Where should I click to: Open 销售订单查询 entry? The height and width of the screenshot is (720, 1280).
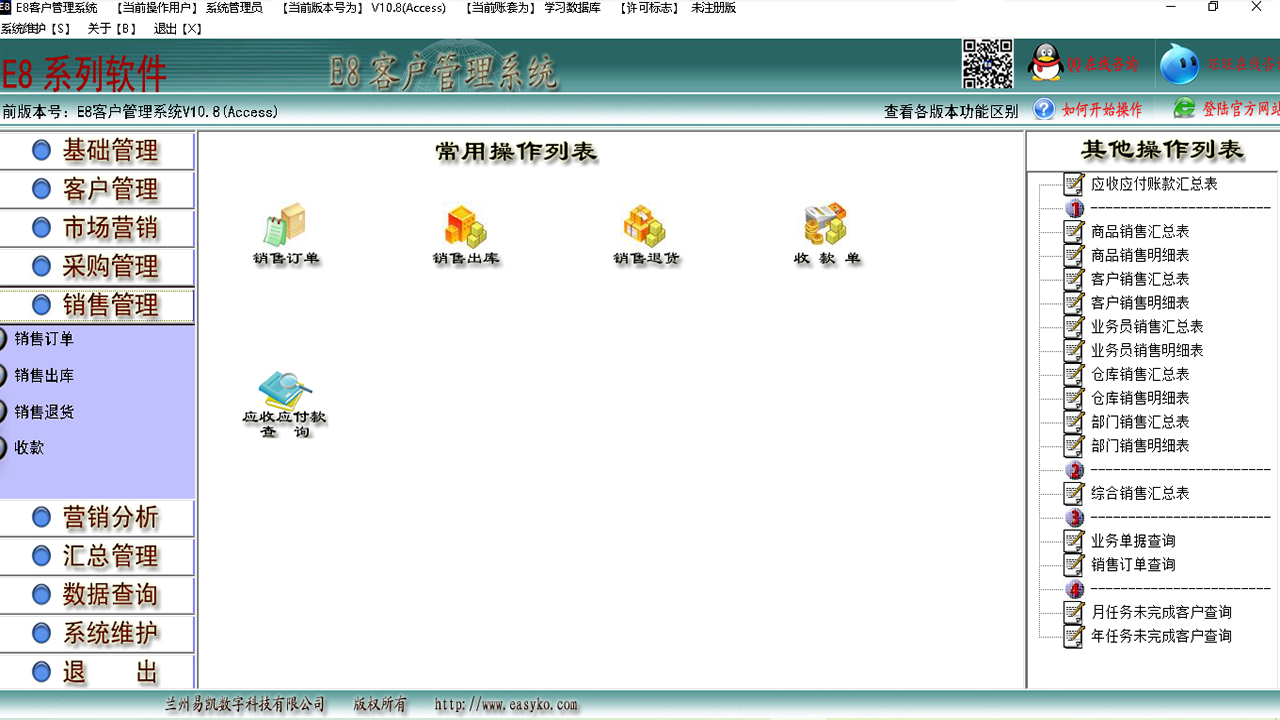[1133, 565]
